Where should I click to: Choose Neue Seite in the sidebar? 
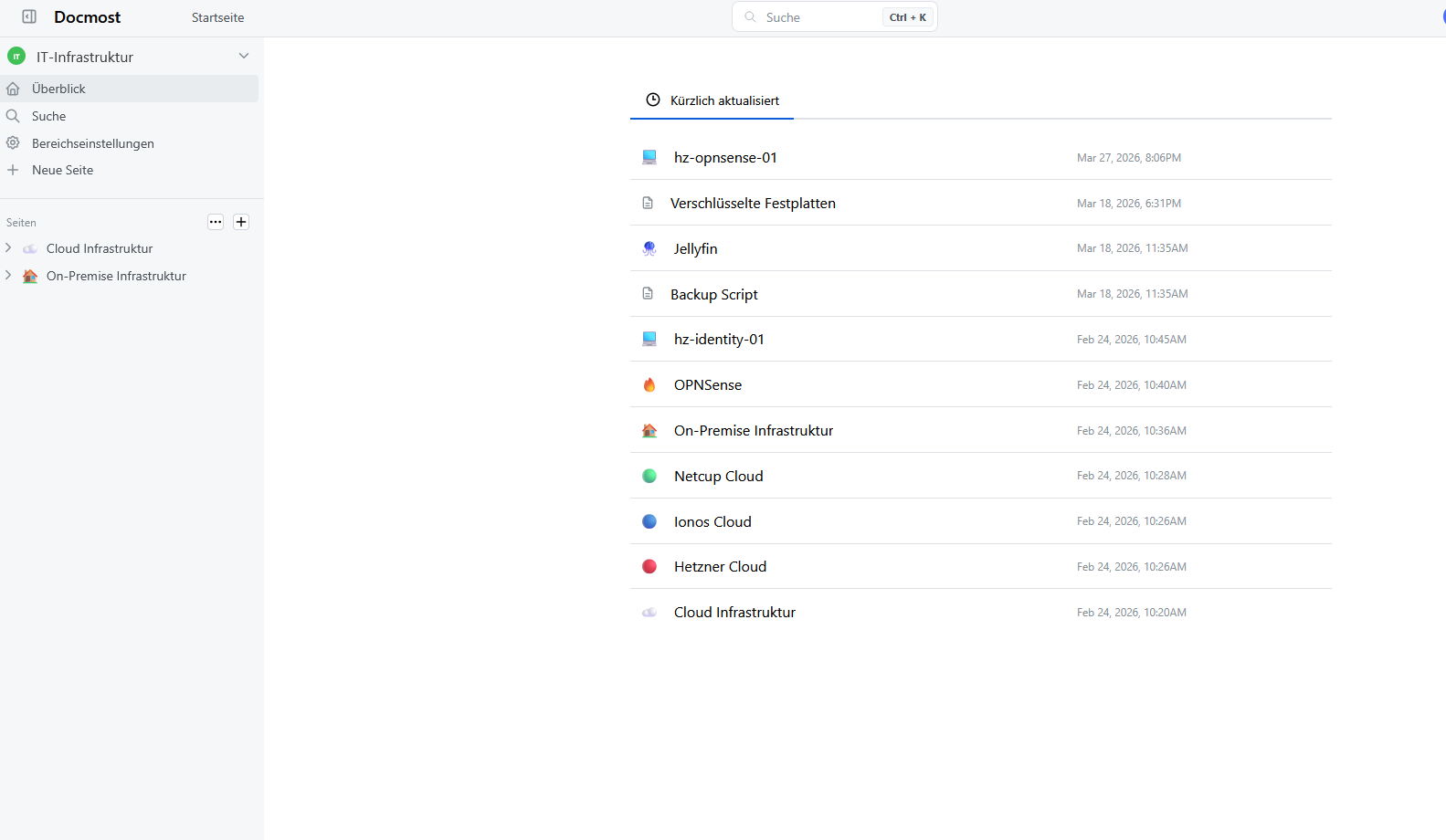pyautogui.click(x=129, y=170)
